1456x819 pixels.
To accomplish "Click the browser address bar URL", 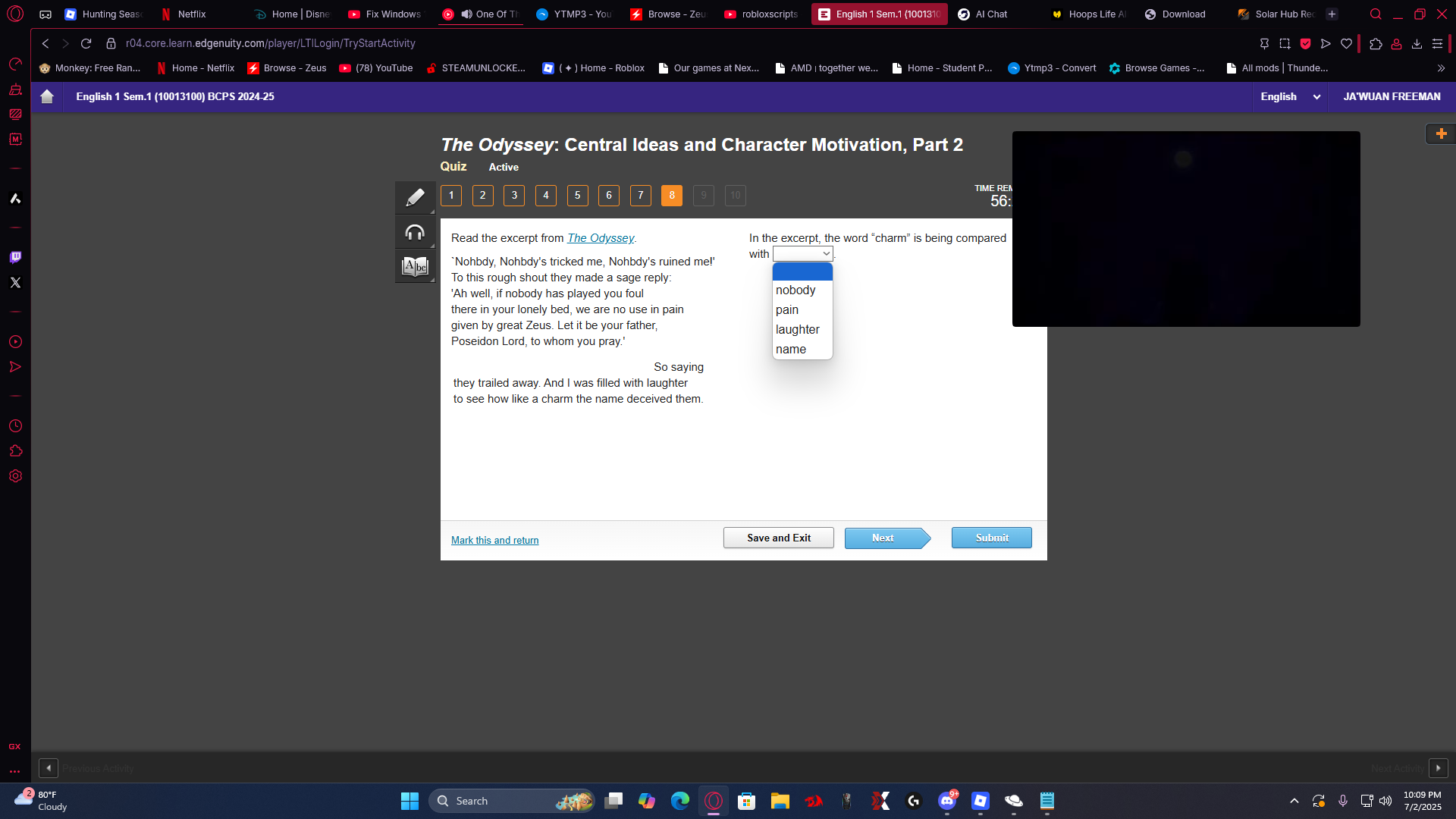I will tap(271, 43).
